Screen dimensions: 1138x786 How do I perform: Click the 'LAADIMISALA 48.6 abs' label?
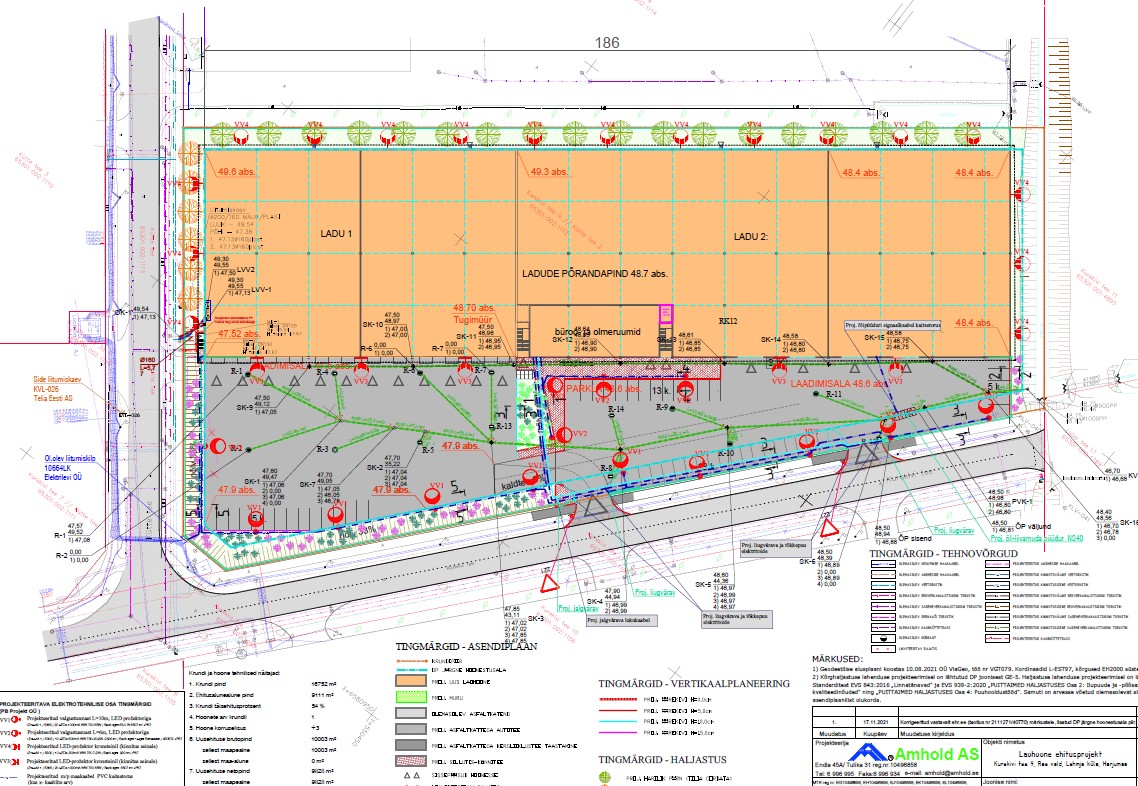(839, 382)
